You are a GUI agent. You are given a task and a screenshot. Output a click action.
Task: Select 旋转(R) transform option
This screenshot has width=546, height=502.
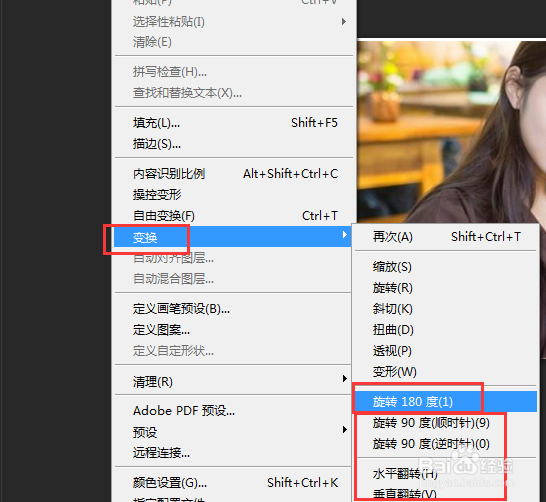pyautogui.click(x=445, y=288)
